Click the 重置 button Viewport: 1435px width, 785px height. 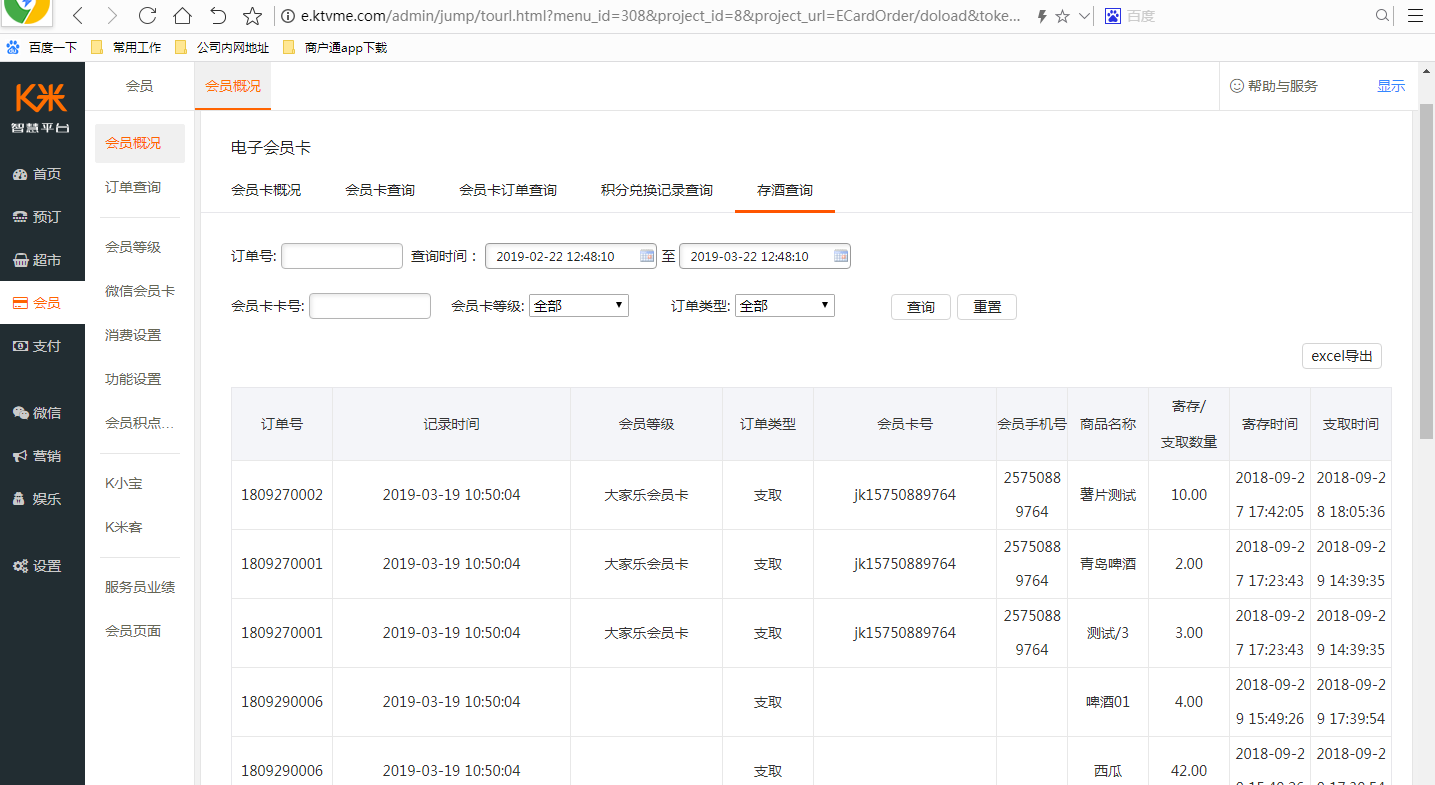coord(987,307)
